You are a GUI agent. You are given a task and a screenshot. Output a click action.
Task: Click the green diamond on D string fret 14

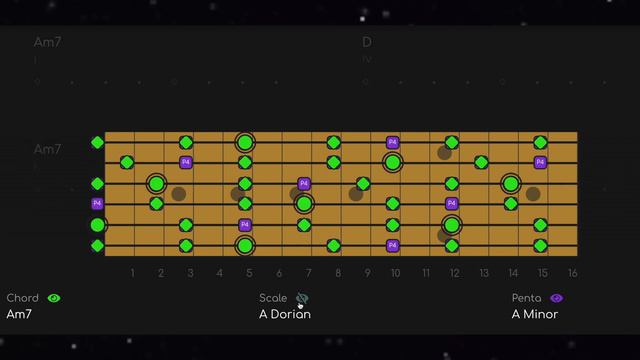coord(511,204)
